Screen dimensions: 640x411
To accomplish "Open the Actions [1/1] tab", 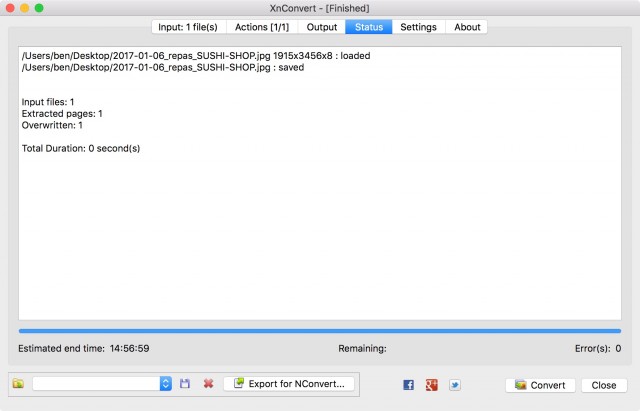I will 262,27.
